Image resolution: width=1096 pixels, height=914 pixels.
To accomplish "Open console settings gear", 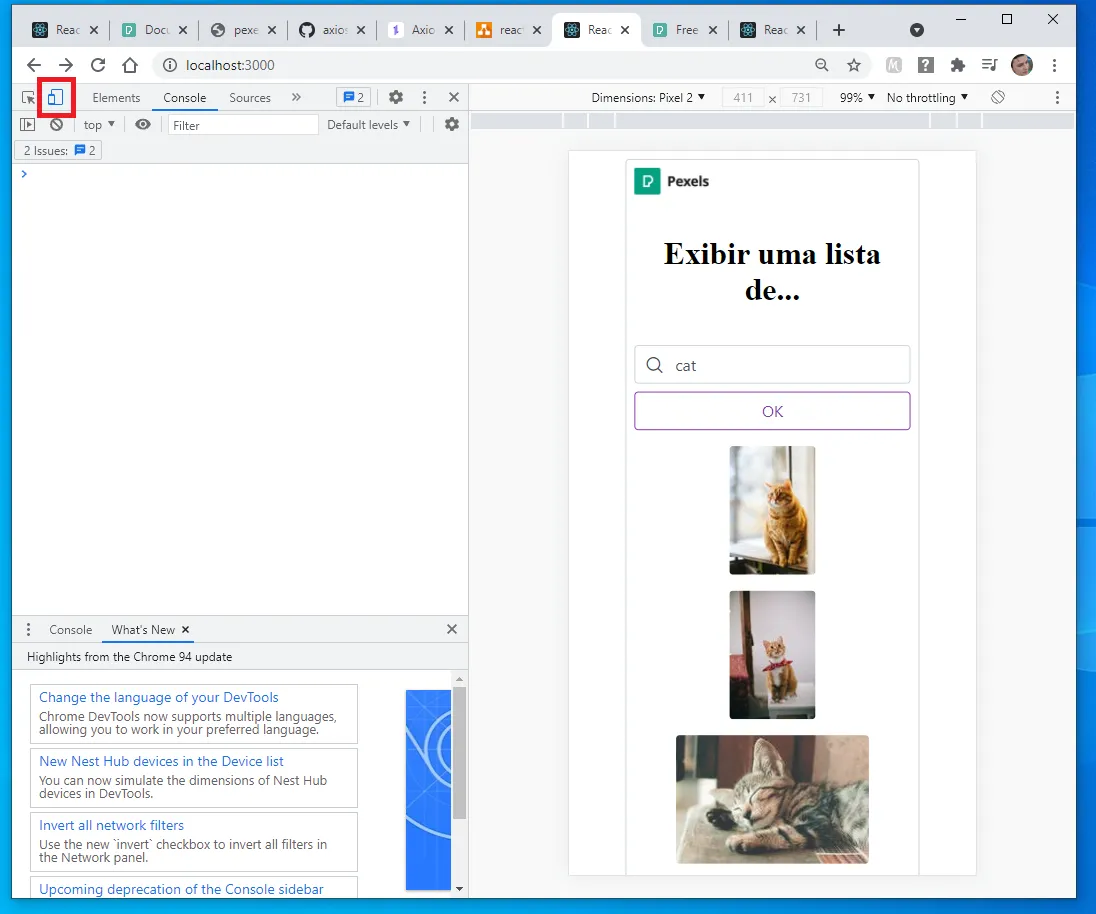I will coord(452,124).
